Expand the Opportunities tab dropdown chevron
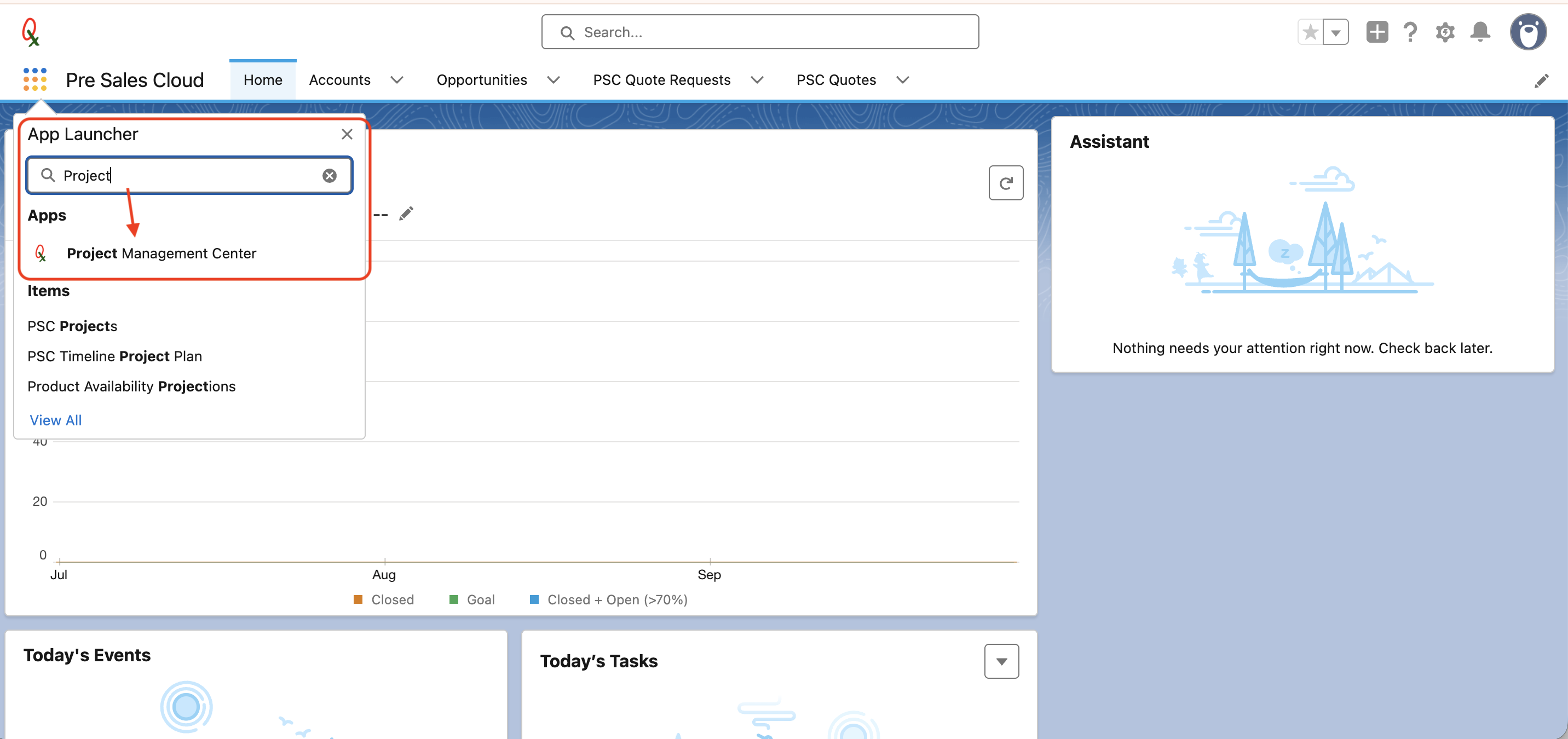 (554, 80)
